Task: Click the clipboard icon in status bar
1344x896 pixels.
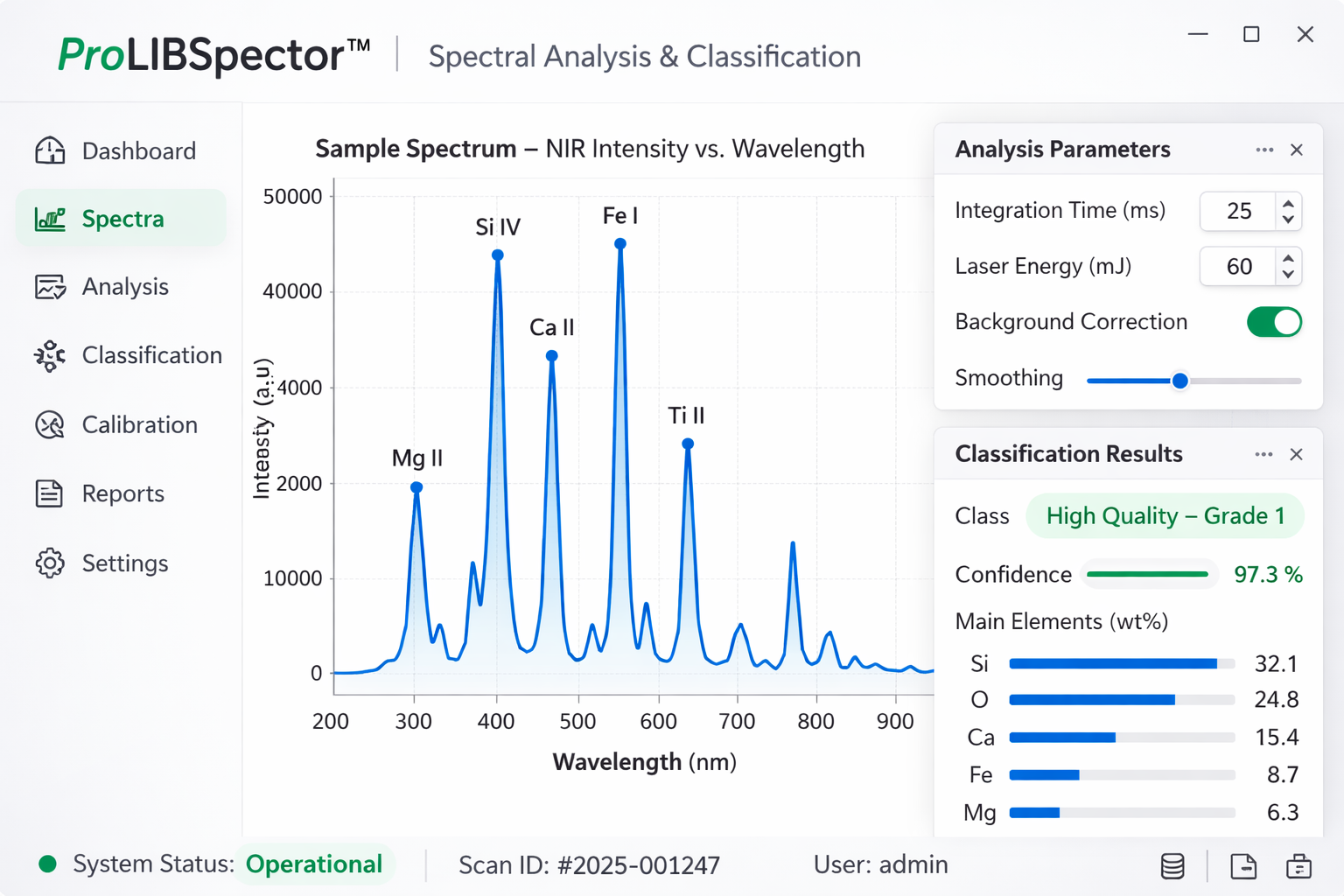Action: click(1298, 866)
